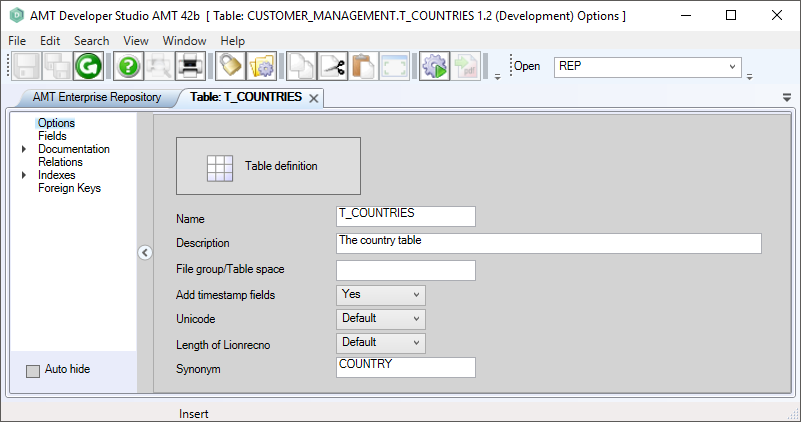This screenshot has height=422, width=801.
Task: Select Fields in the tree
Action: point(52,136)
